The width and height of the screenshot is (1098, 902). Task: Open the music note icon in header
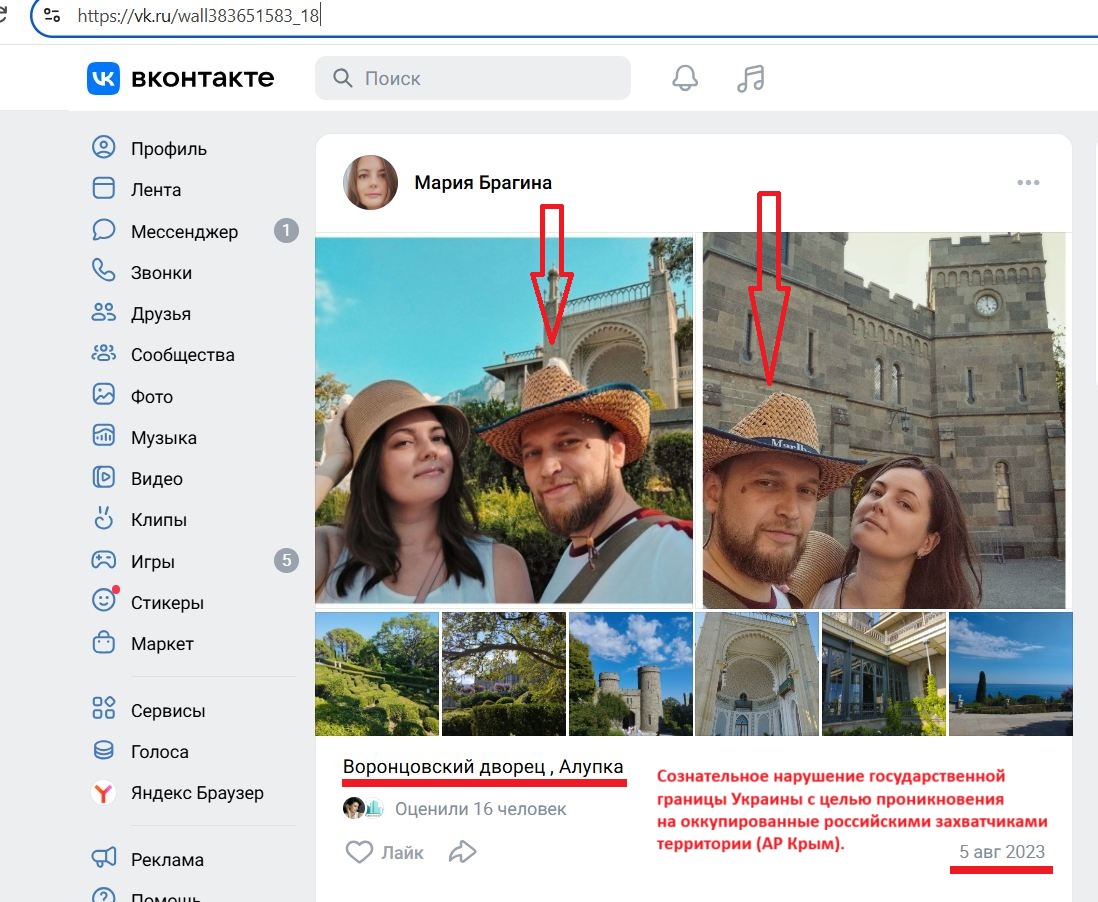[751, 78]
